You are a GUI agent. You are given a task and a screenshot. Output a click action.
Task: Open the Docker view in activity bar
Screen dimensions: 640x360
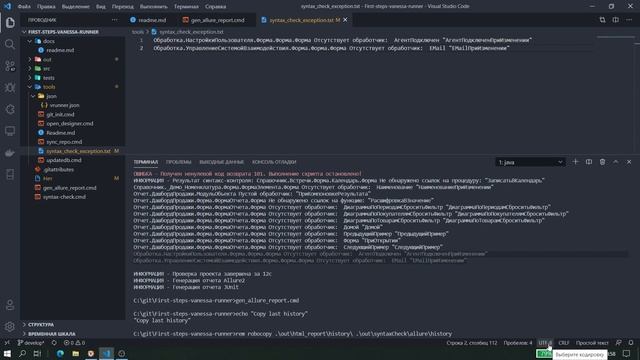[10, 153]
